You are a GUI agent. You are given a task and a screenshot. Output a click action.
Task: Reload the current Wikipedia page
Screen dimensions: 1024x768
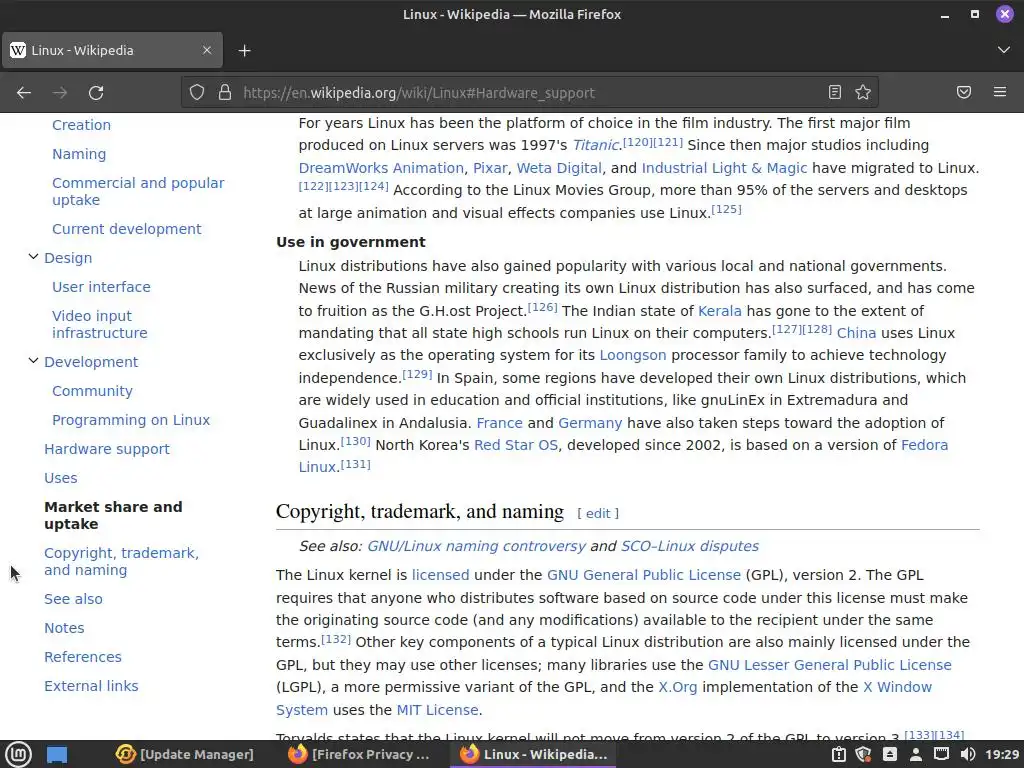point(96,93)
